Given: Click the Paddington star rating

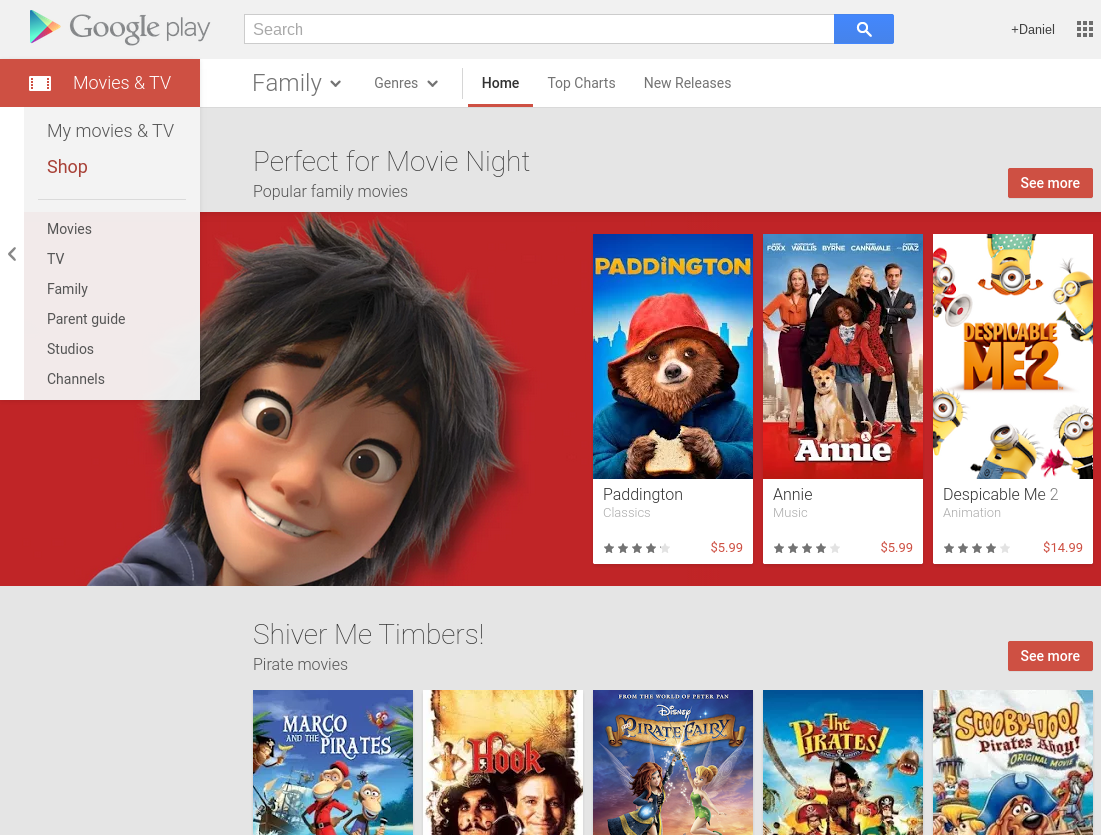Looking at the screenshot, I should [637, 548].
